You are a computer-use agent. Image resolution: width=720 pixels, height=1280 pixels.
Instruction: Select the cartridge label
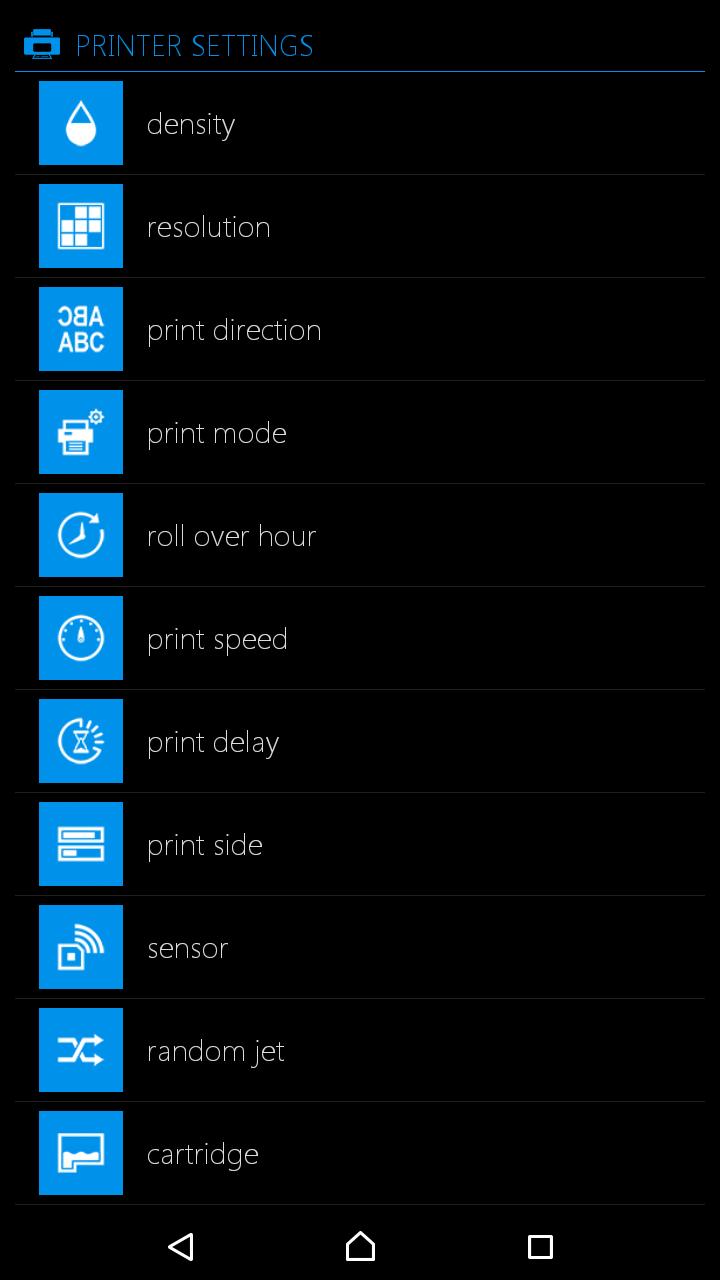click(202, 1154)
